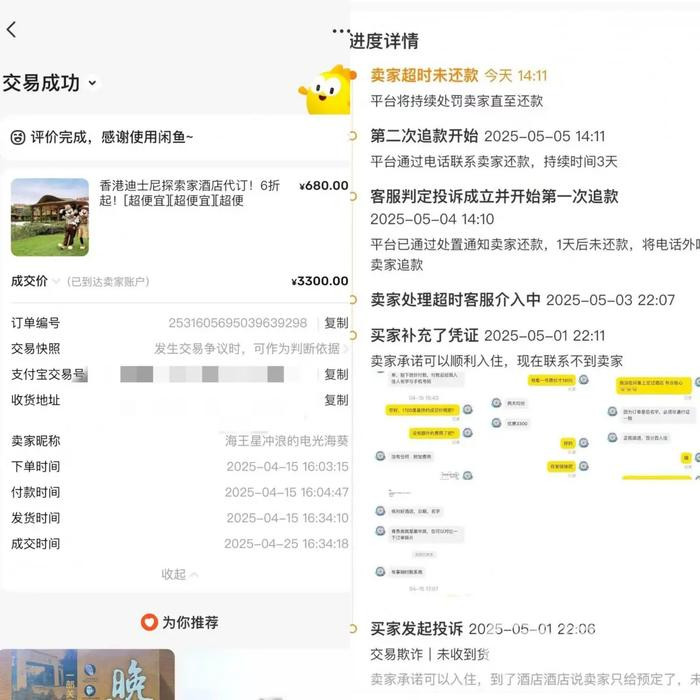Select the 卖家处理超时客服介入中 timeline marker
Image resolution: width=700 pixels, height=700 pixels.
tap(353, 300)
